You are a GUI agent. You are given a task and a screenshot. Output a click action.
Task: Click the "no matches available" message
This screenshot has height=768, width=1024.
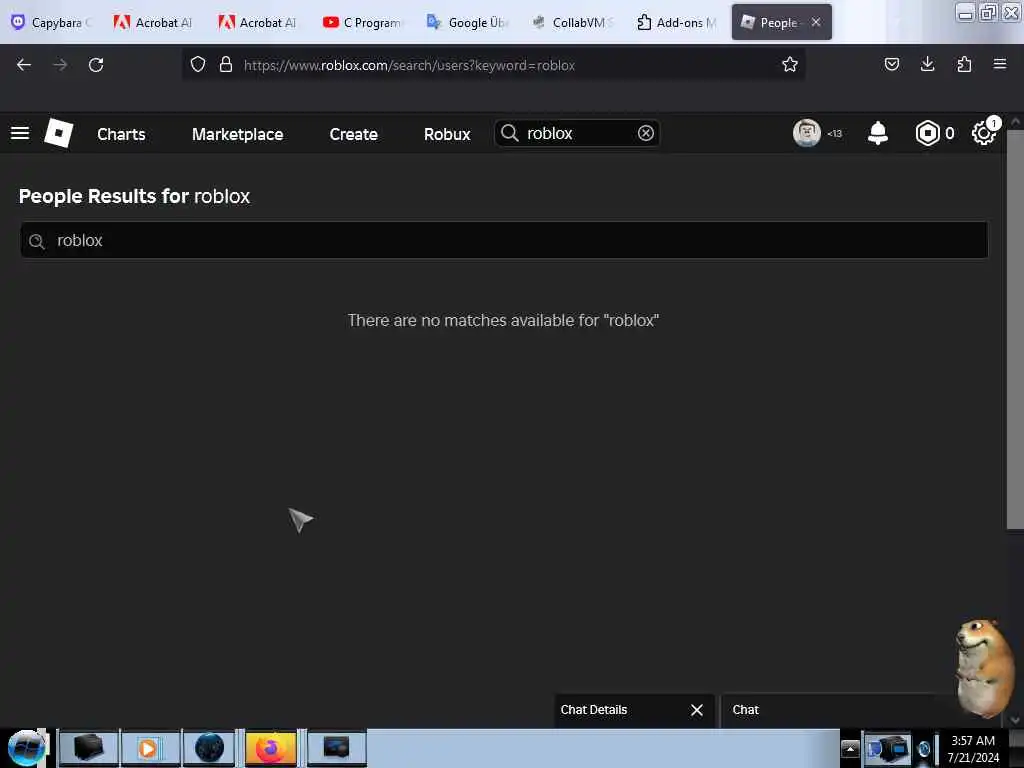click(x=503, y=320)
